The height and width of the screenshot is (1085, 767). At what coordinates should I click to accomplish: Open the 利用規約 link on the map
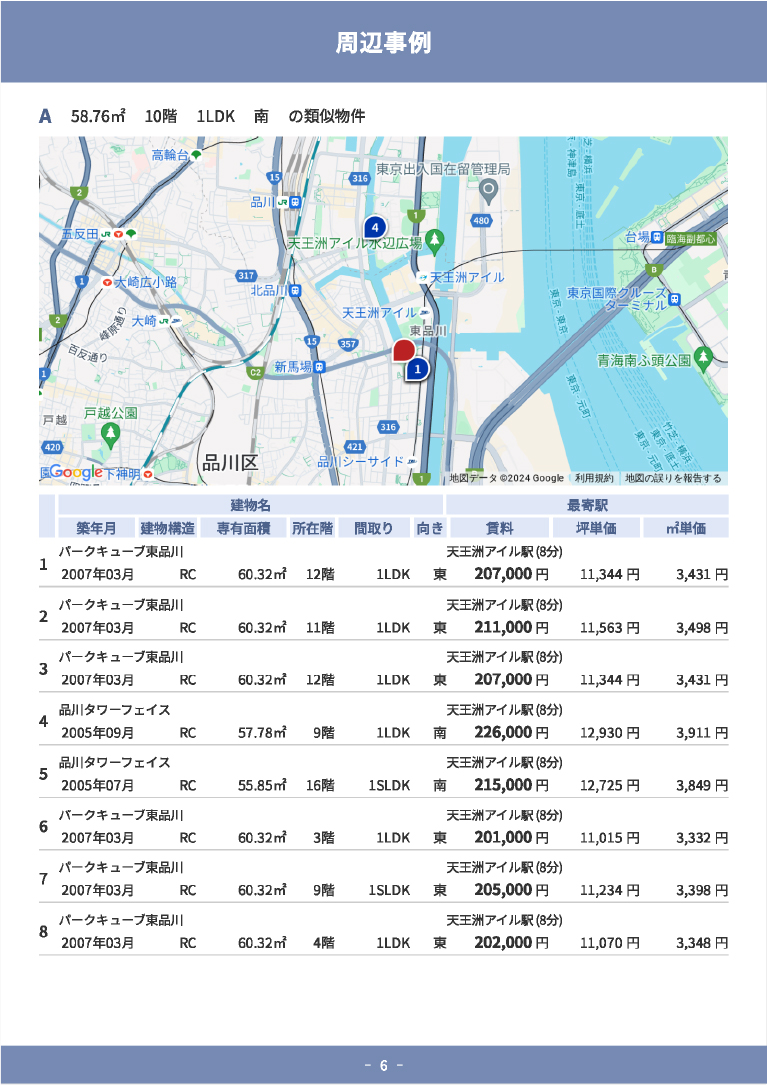tap(594, 478)
